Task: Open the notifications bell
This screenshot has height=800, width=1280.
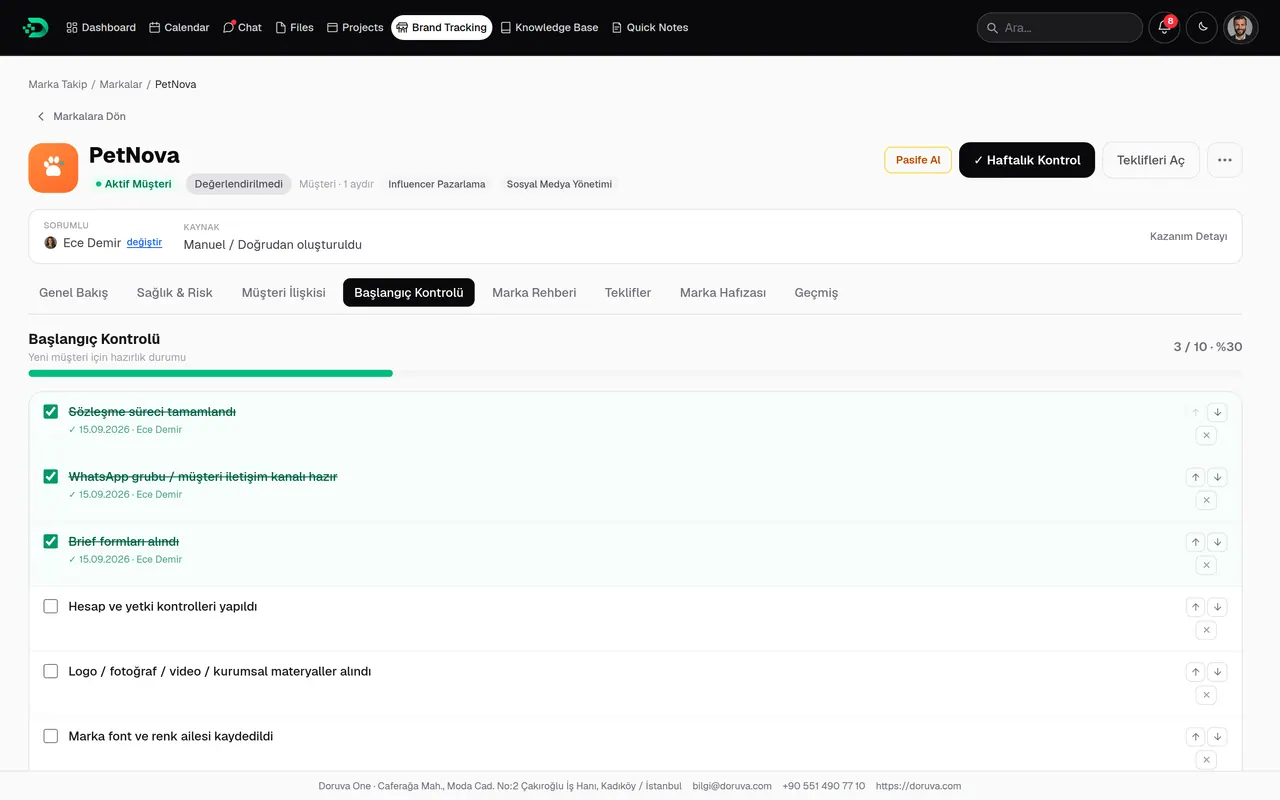Action: tap(1164, 27)
